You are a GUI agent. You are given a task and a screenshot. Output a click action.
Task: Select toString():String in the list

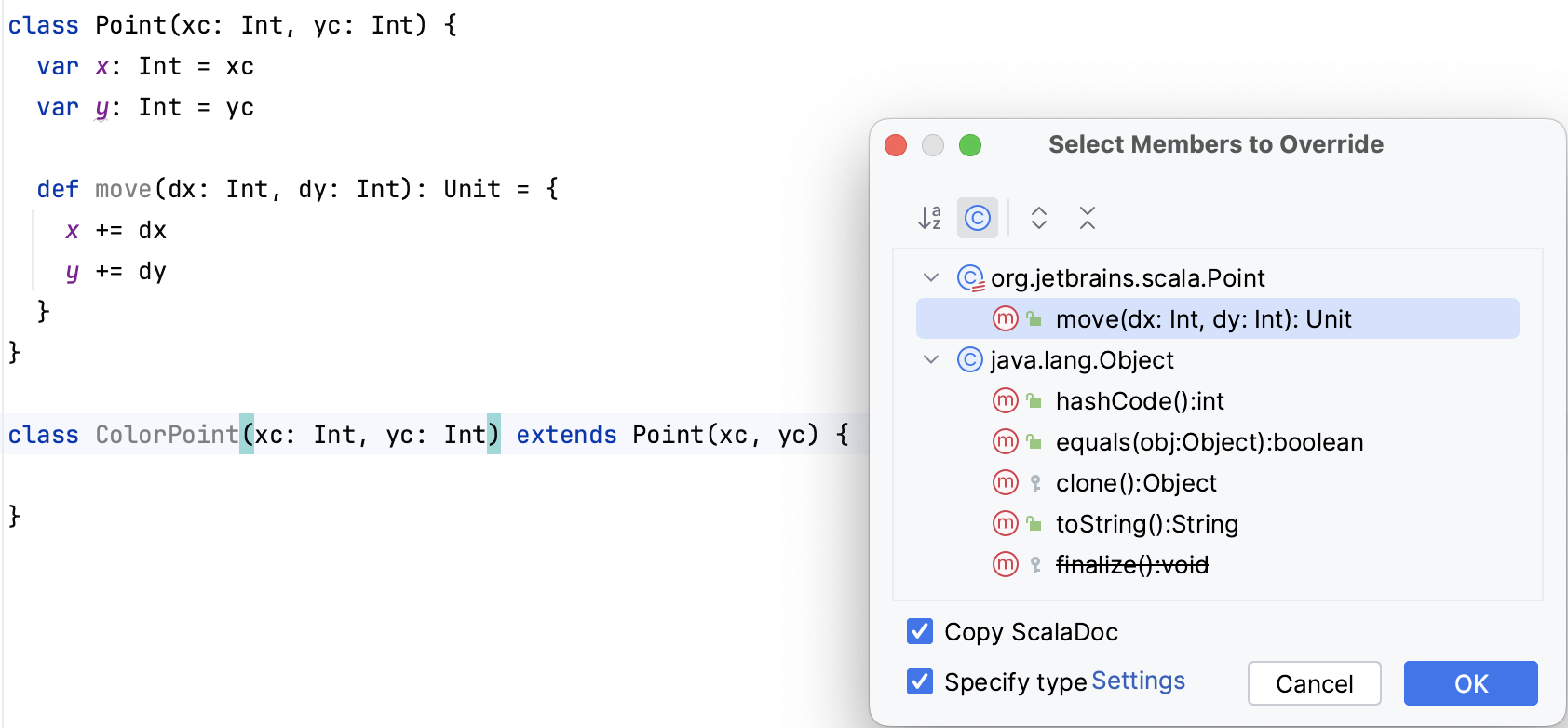pyautogui.click(x=1146, y=524)
